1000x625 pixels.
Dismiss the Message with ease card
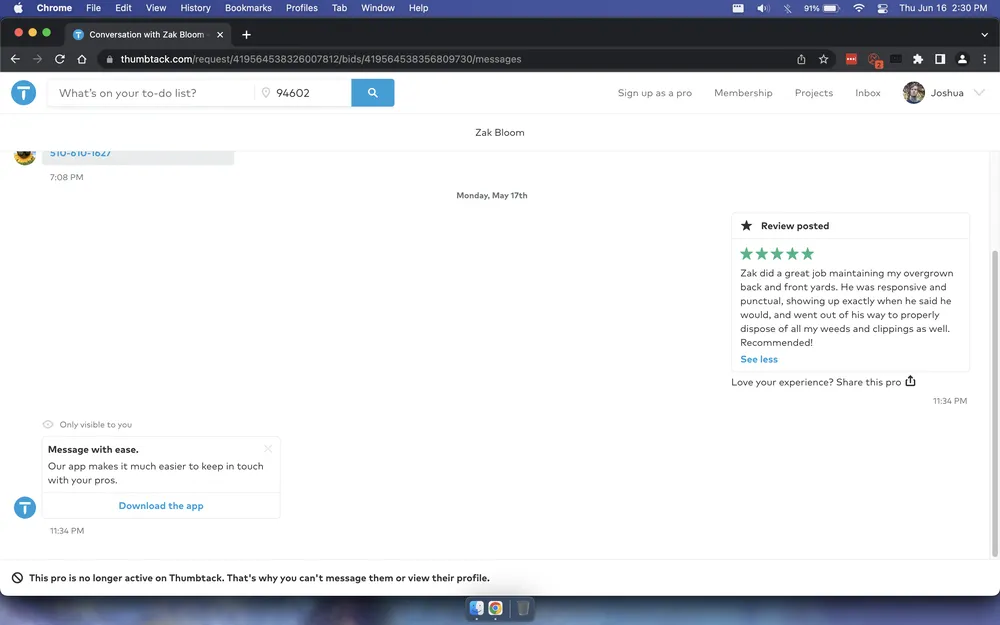268,449
